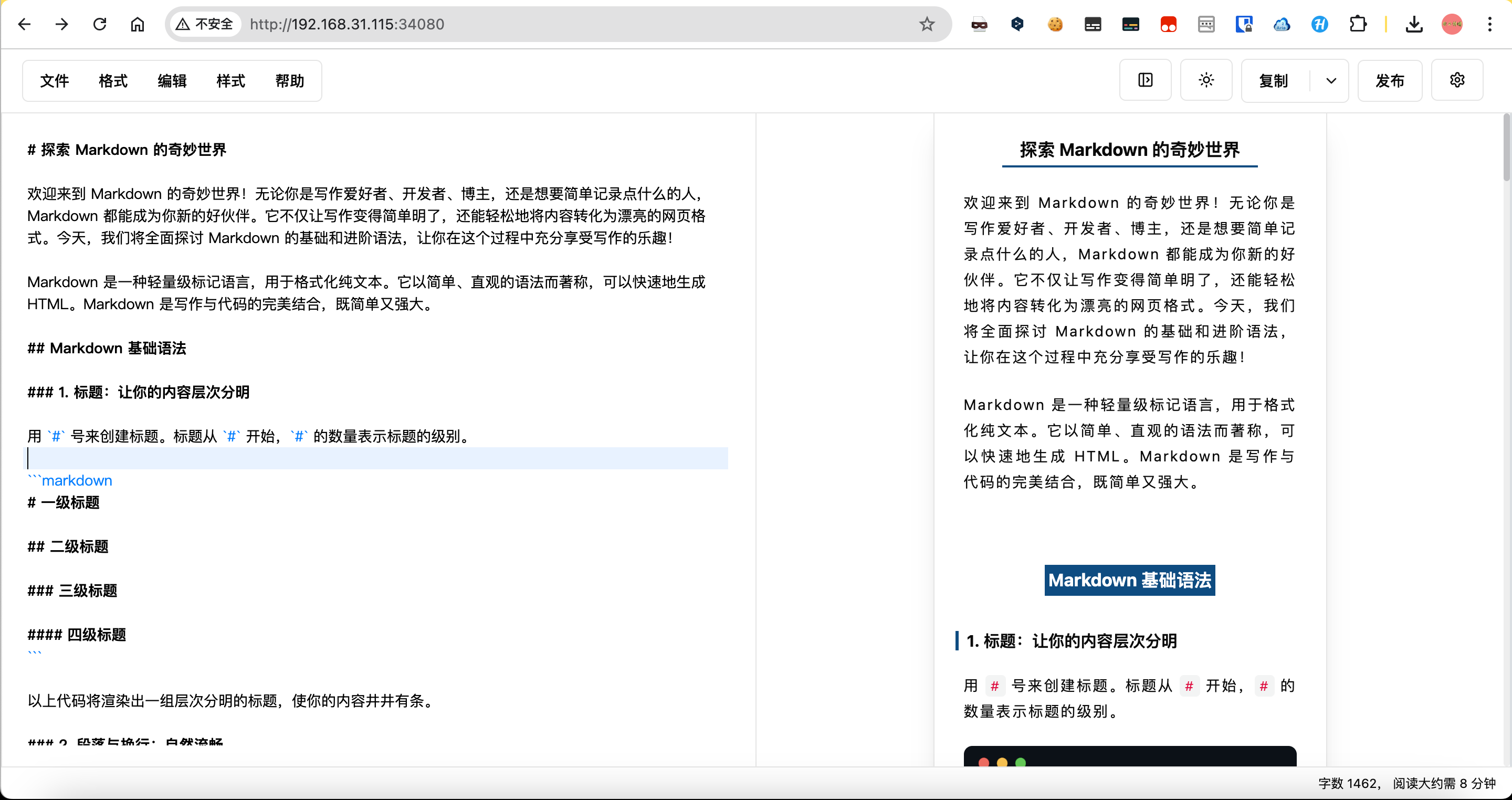Click the highlighted empty editor line

[376, 458]
